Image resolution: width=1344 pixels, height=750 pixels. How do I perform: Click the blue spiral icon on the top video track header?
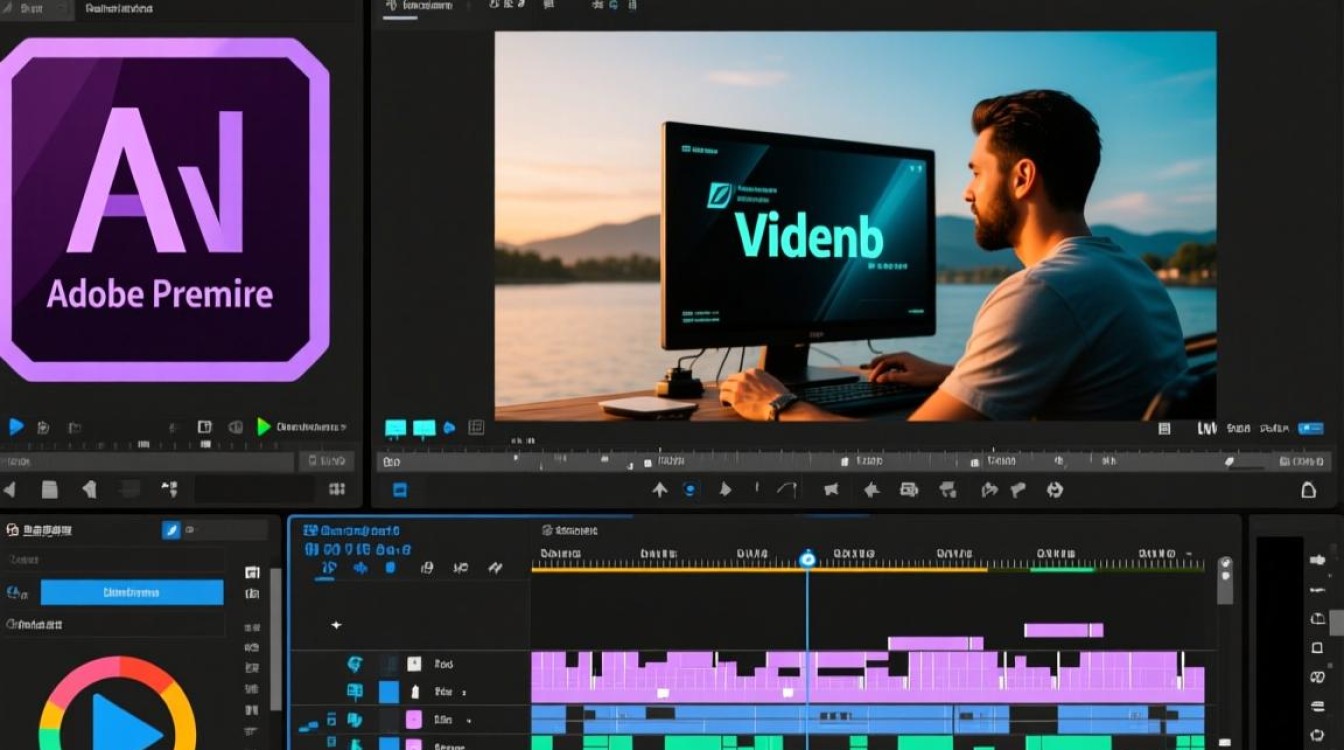click(354, 664)
